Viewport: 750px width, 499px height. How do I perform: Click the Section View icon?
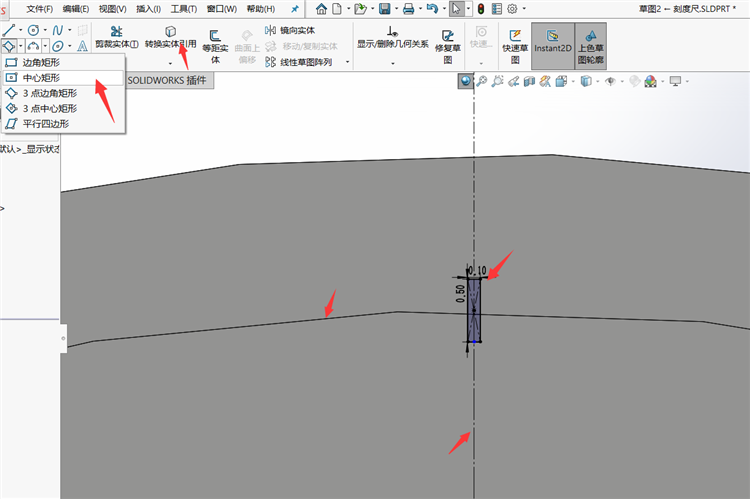click(529, 81)
